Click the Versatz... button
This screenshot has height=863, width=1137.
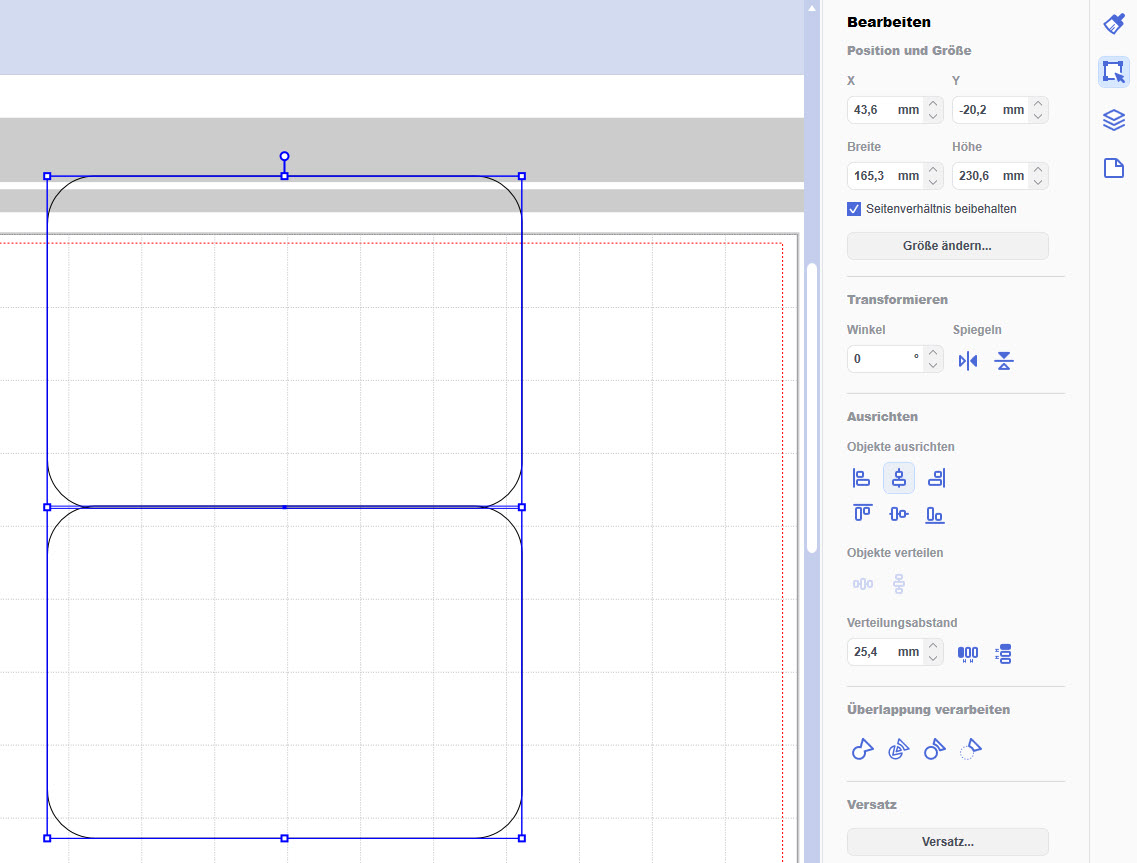click(947, 842)
